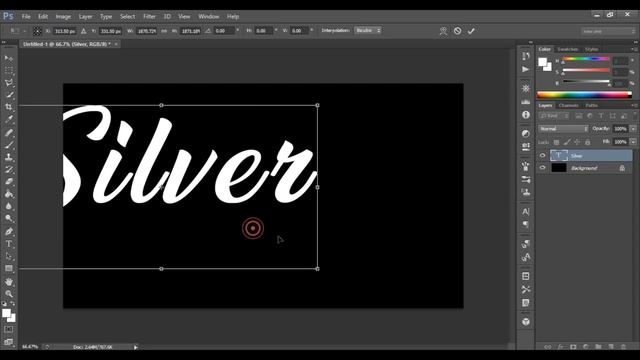Switch to the Swatches tab

pos(568,49)
